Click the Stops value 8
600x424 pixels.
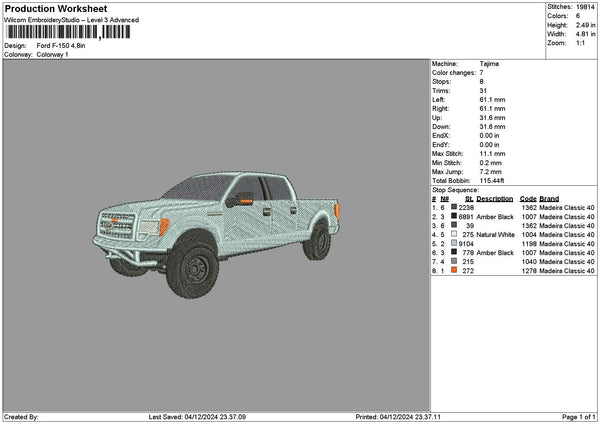point(481,82)
